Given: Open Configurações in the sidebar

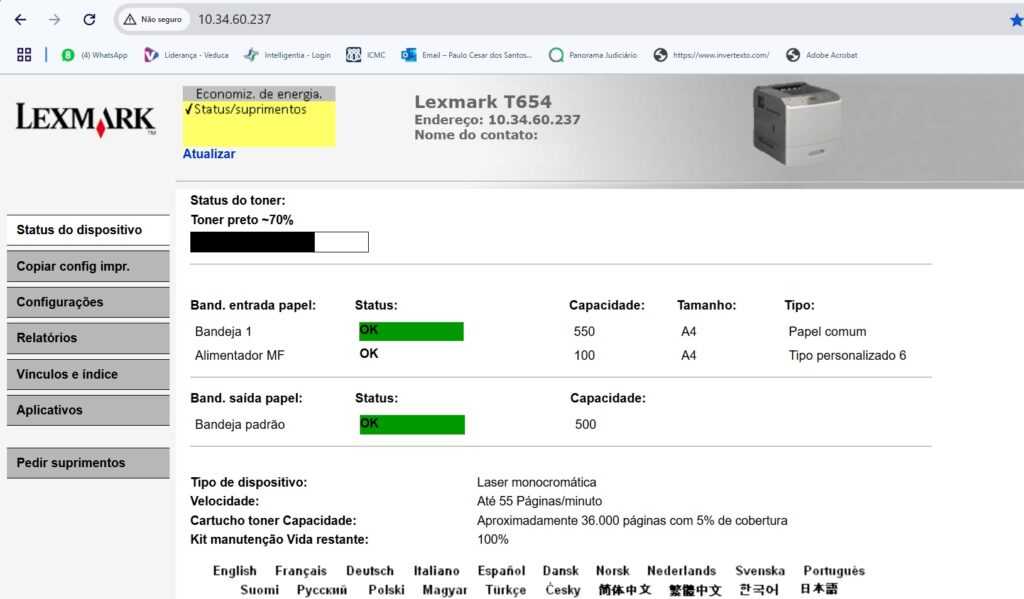Looking at the screenshot, I should [x=88, y=302].
